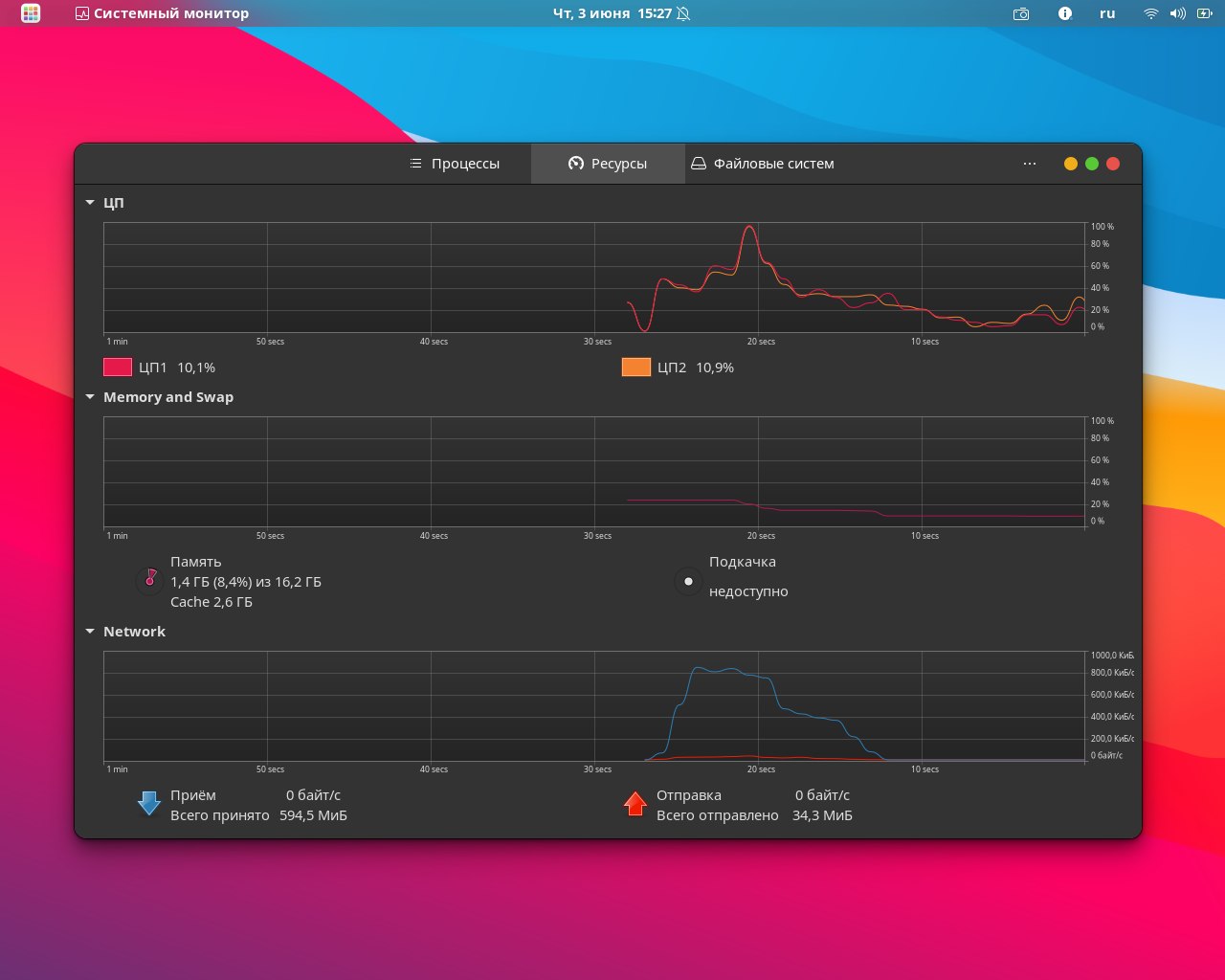This screenshot has width=1225, height=980.
Task: Click the volume speaker icon in top bar
Action: (x=1177, y=13)
